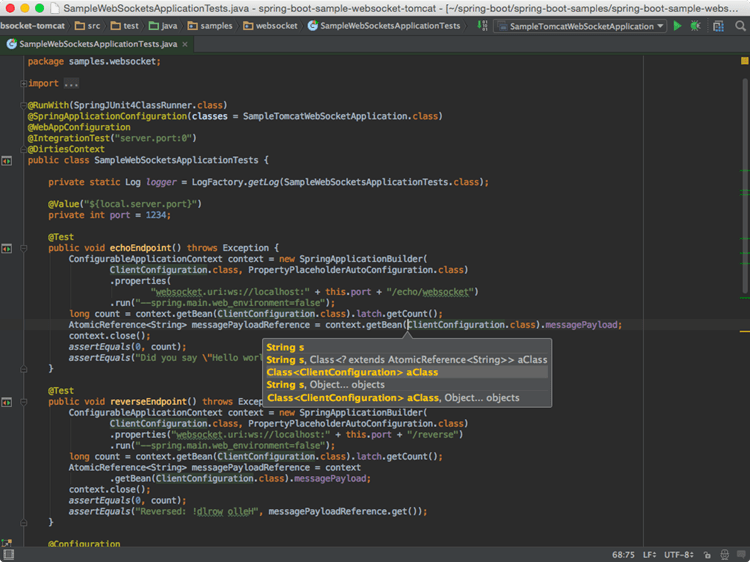
Task: Click yellow warning stripe marker on scrollbar
Action: [x=744, y=331]
